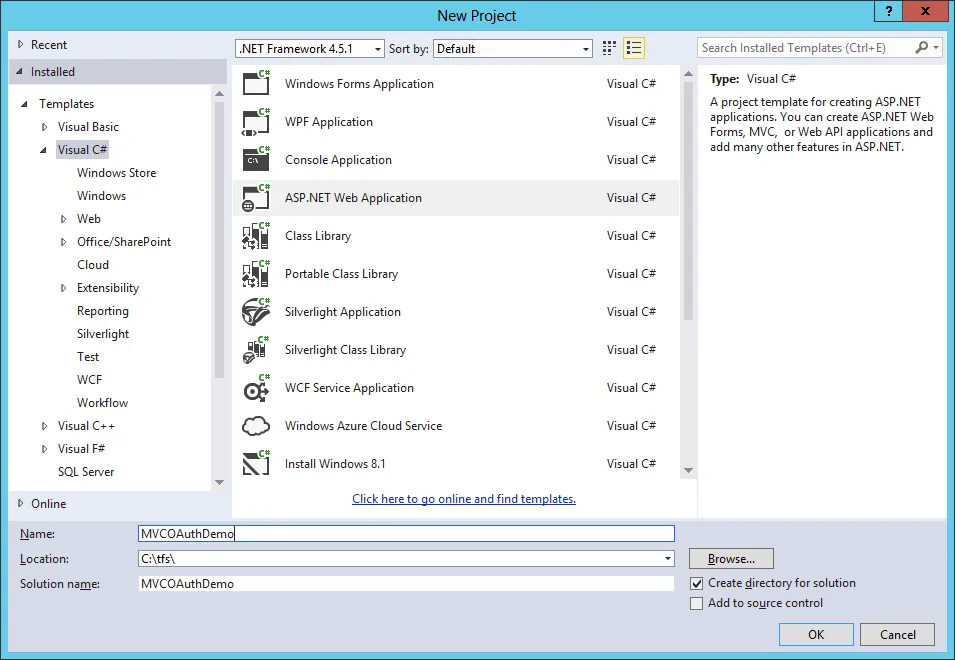Select the WPF Application template icon
The height and width of the screenshot is (660, 955).
click(x=254, y=121)
